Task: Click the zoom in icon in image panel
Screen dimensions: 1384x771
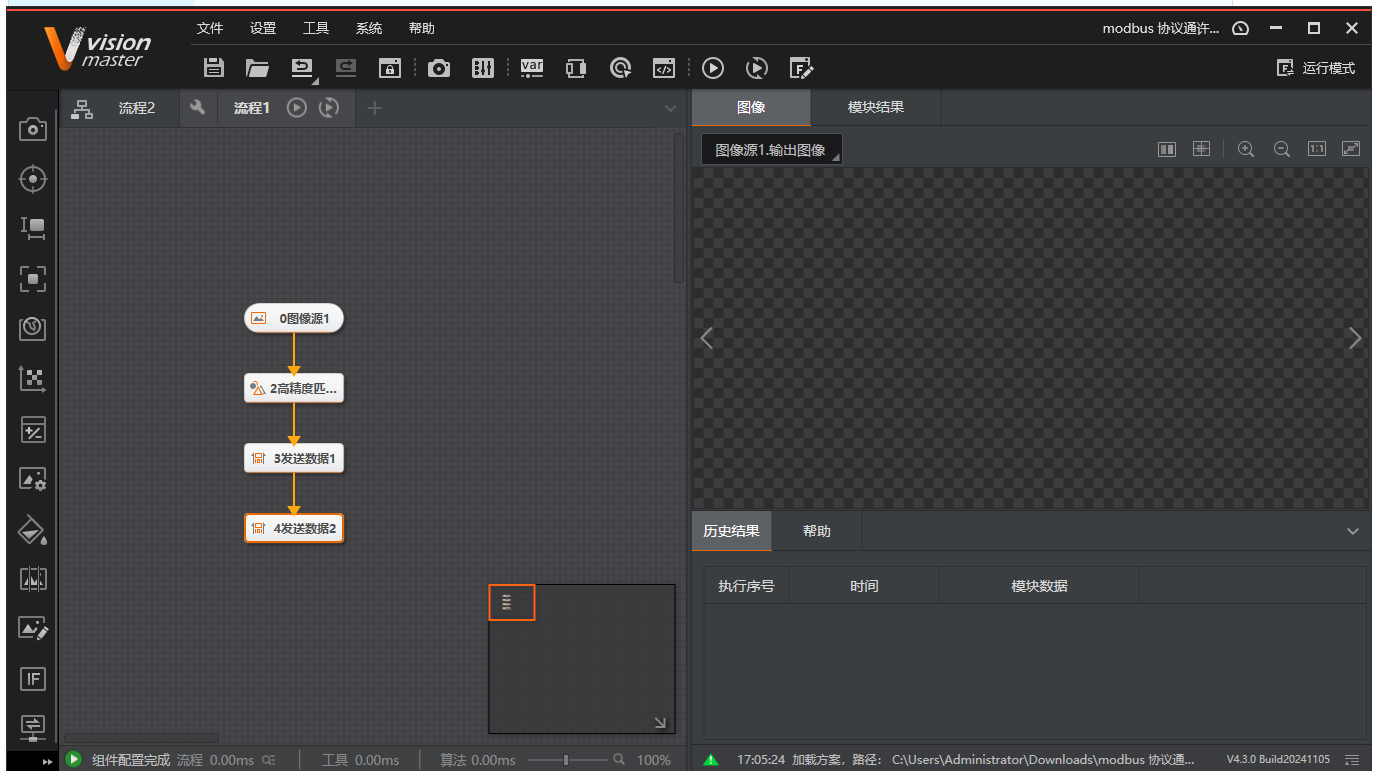Action: pyautogui.click(x=1245, y=149)
